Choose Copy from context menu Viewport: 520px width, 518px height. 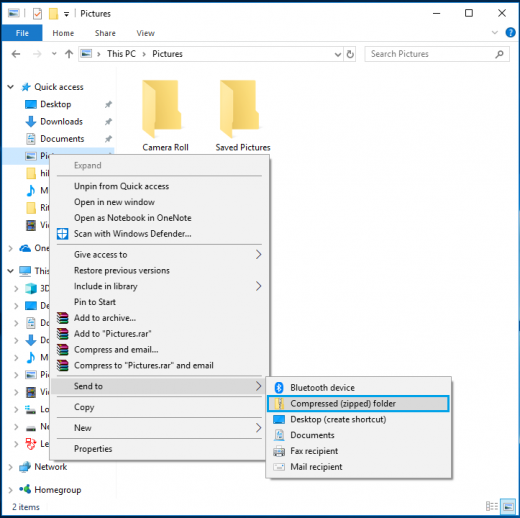click(159, 407)
